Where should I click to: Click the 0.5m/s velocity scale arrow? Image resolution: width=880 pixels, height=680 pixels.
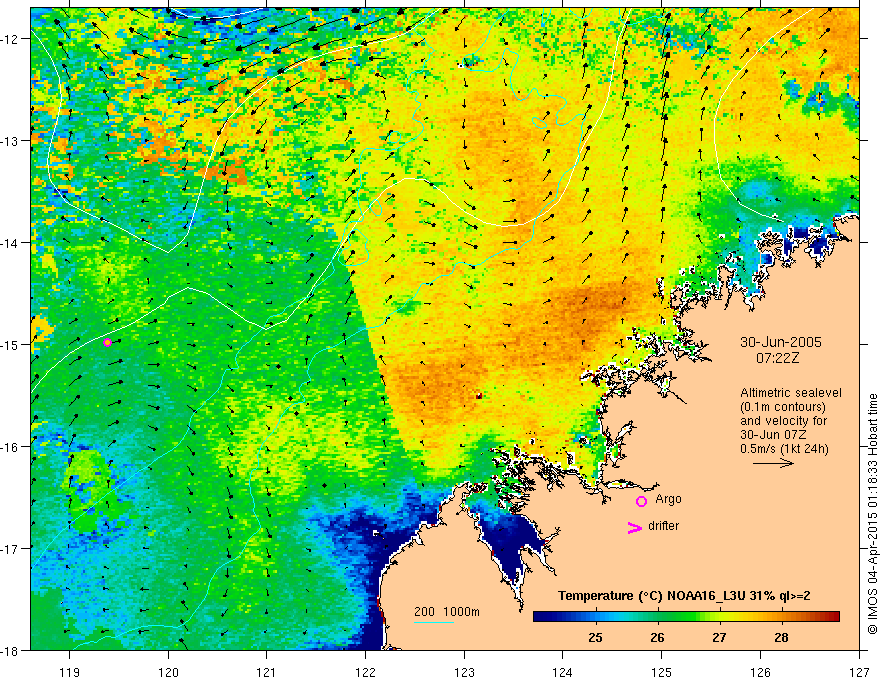click(773, 463)
